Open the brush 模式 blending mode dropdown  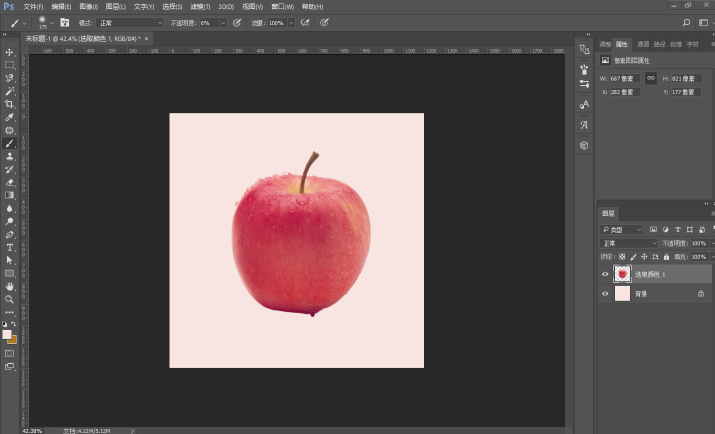click(130, 23)
